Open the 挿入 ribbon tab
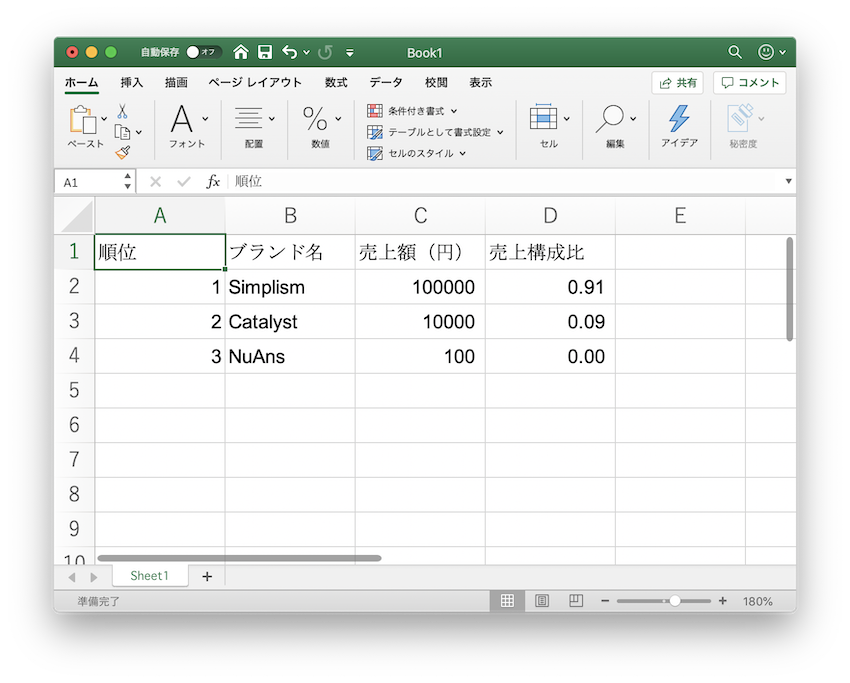Viewport: 850px width, 683px height. click(x=132, y=82)
